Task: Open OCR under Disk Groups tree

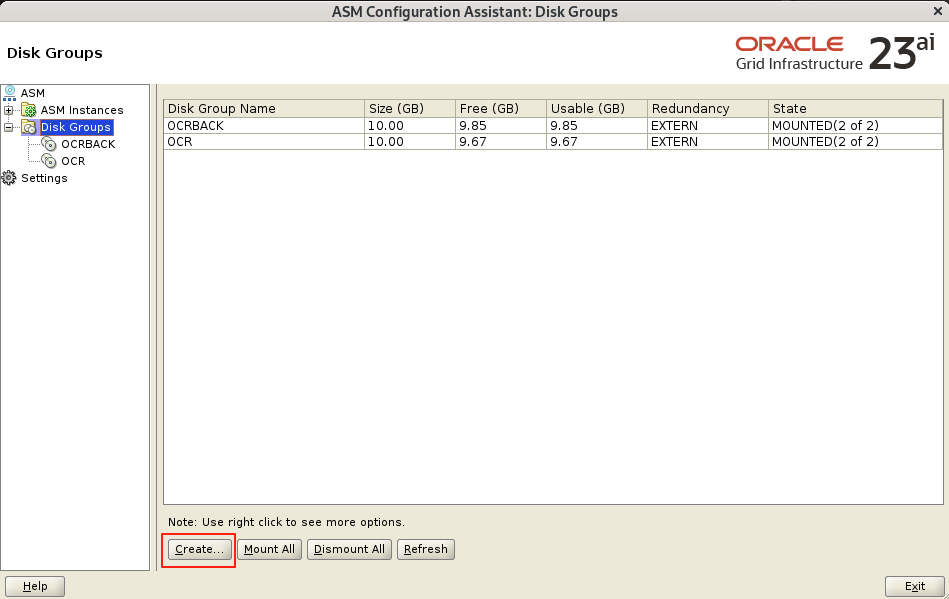Action: [x=73, y=161]
